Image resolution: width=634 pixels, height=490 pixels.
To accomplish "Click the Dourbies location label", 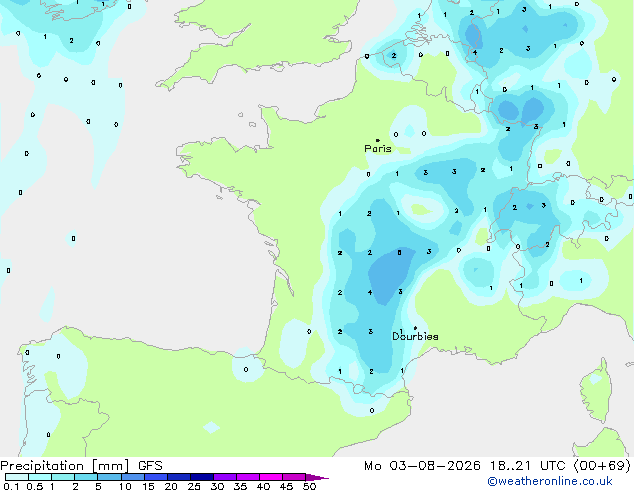I will (415, 336).
